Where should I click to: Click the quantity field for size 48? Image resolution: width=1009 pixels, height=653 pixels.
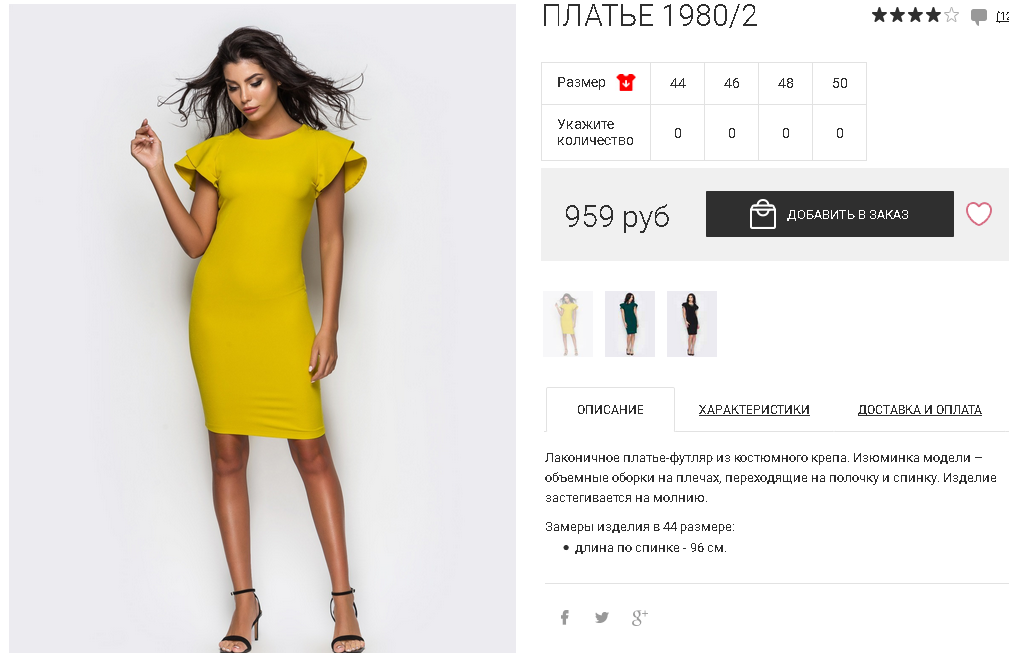click(786, 133)
